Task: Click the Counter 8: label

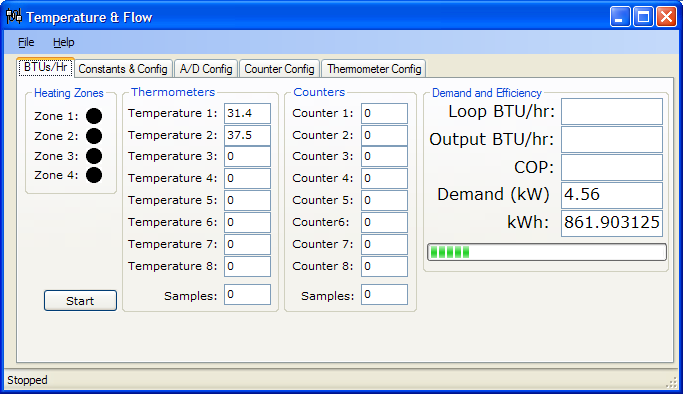Action: [323, 266]
